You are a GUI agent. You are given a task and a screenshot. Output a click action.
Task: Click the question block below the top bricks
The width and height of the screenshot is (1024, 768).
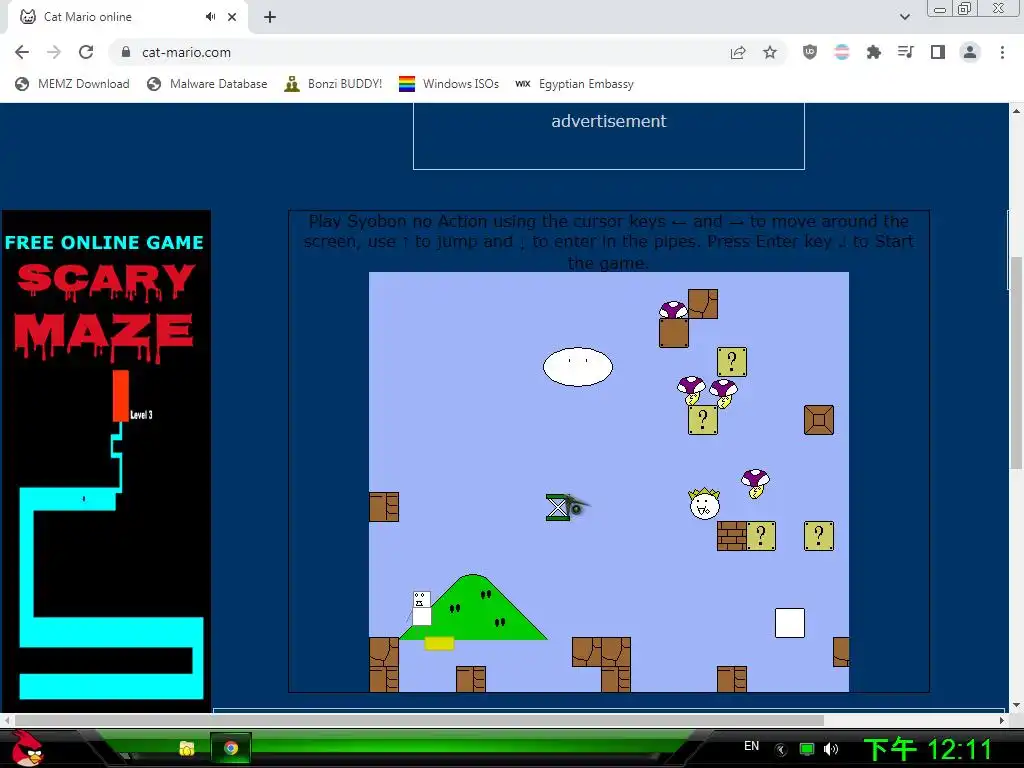[731, 362]
